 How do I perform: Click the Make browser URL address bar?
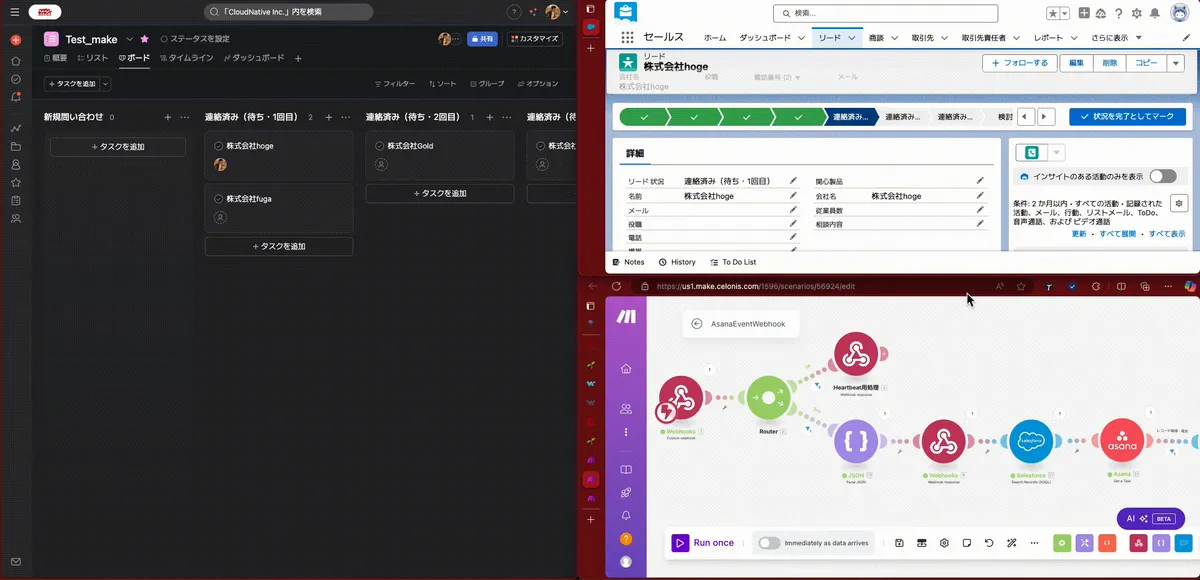click(810, 286)
